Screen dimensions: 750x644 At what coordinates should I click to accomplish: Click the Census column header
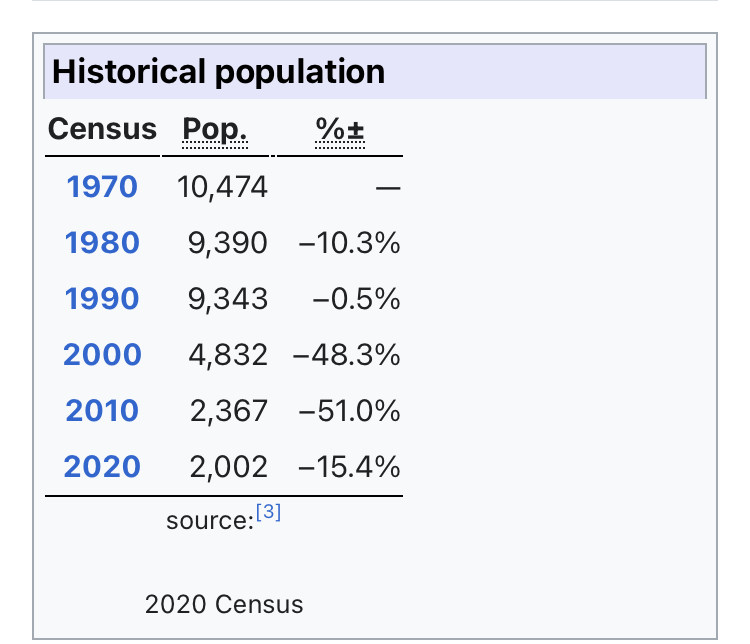click(102, 130)
